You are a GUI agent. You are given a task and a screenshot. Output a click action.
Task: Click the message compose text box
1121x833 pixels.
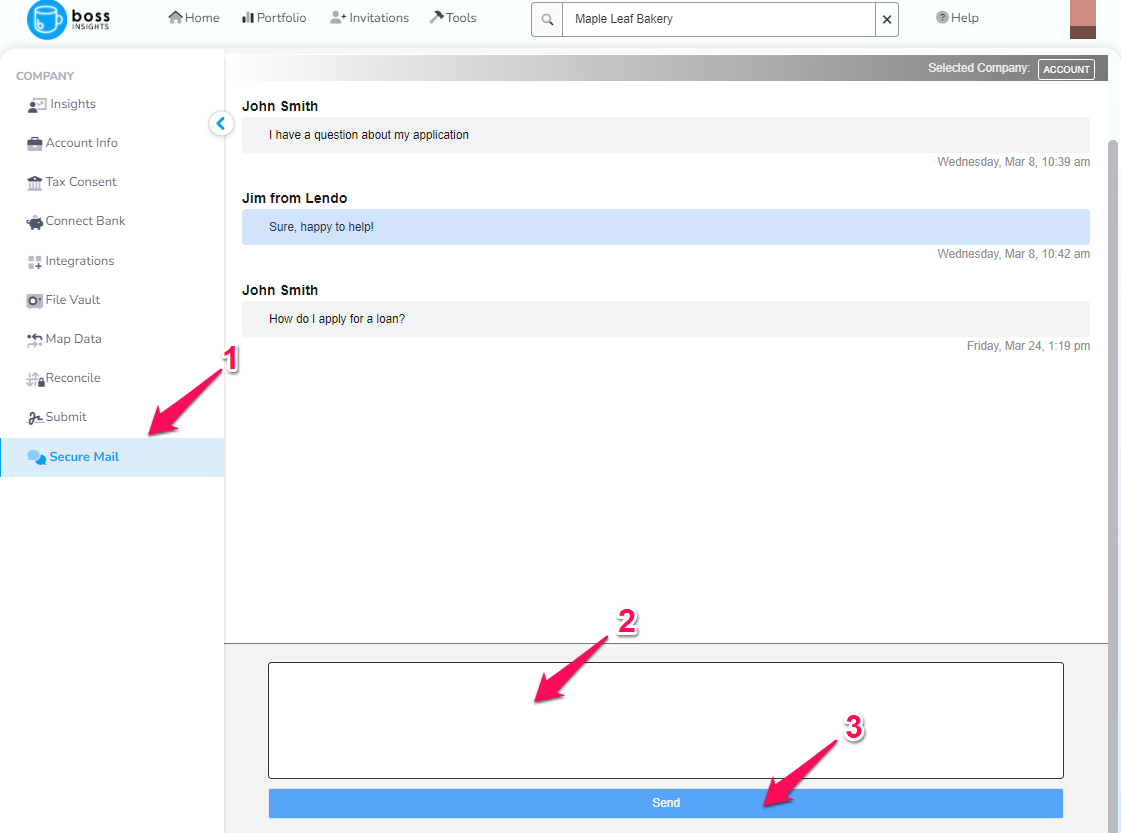pyautogui.click(x=666, y=720)
